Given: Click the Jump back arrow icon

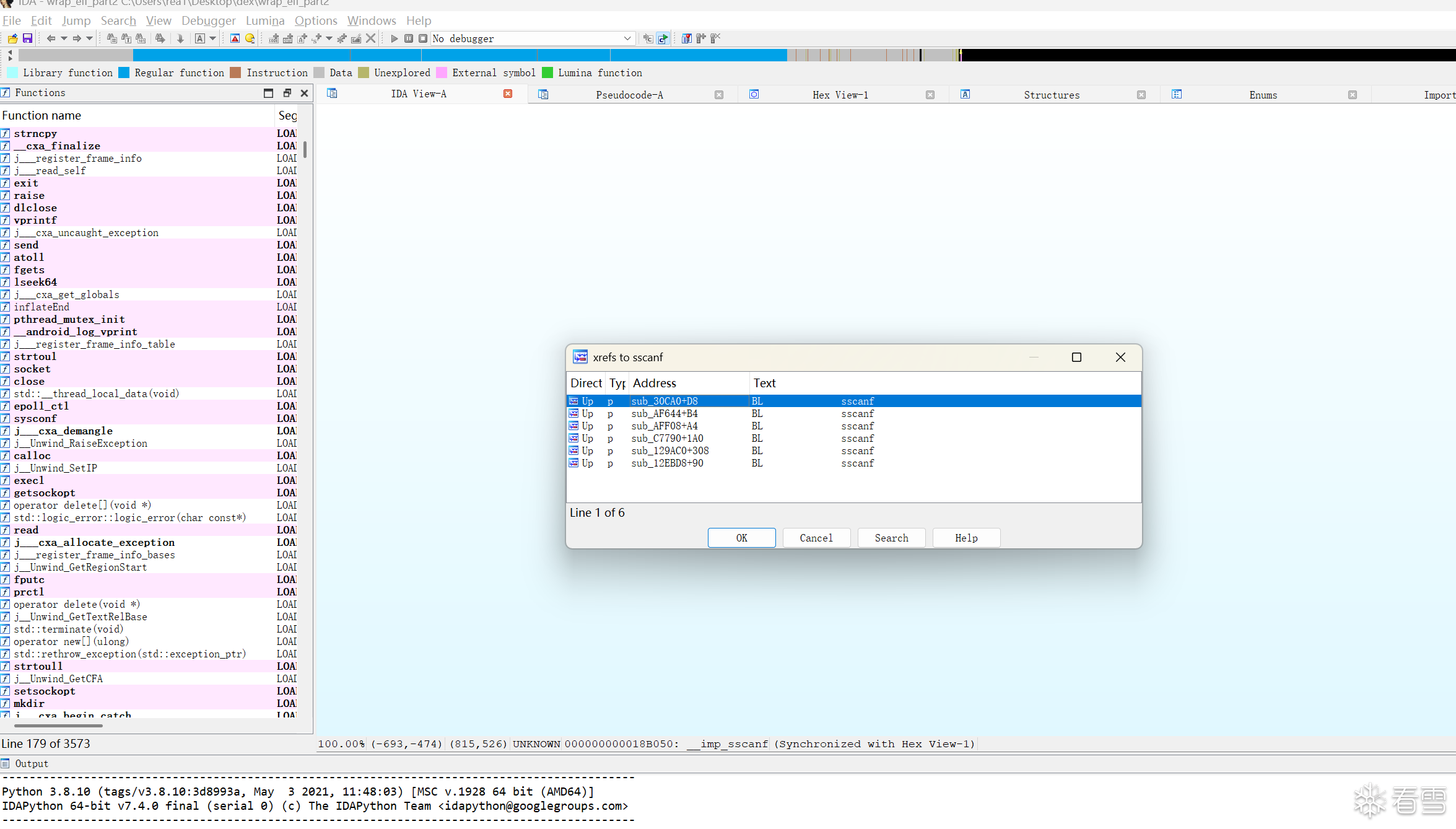Looking at the screenshot, I should coord(51,38).
